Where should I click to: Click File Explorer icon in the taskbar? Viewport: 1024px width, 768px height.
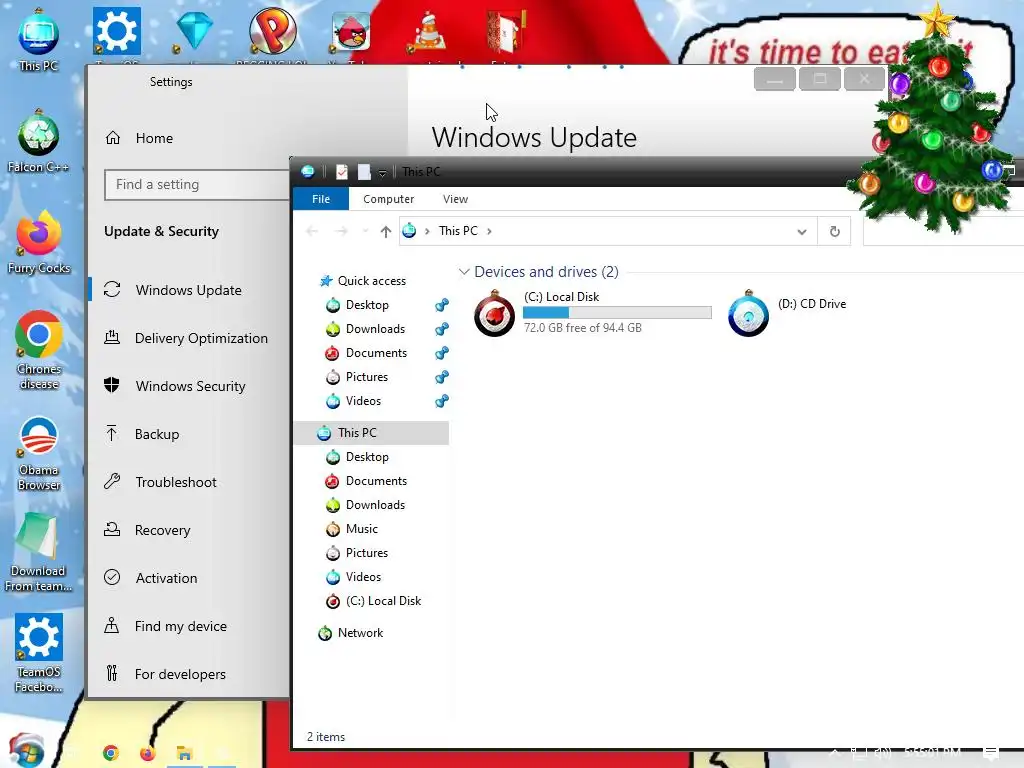point(184,753)
